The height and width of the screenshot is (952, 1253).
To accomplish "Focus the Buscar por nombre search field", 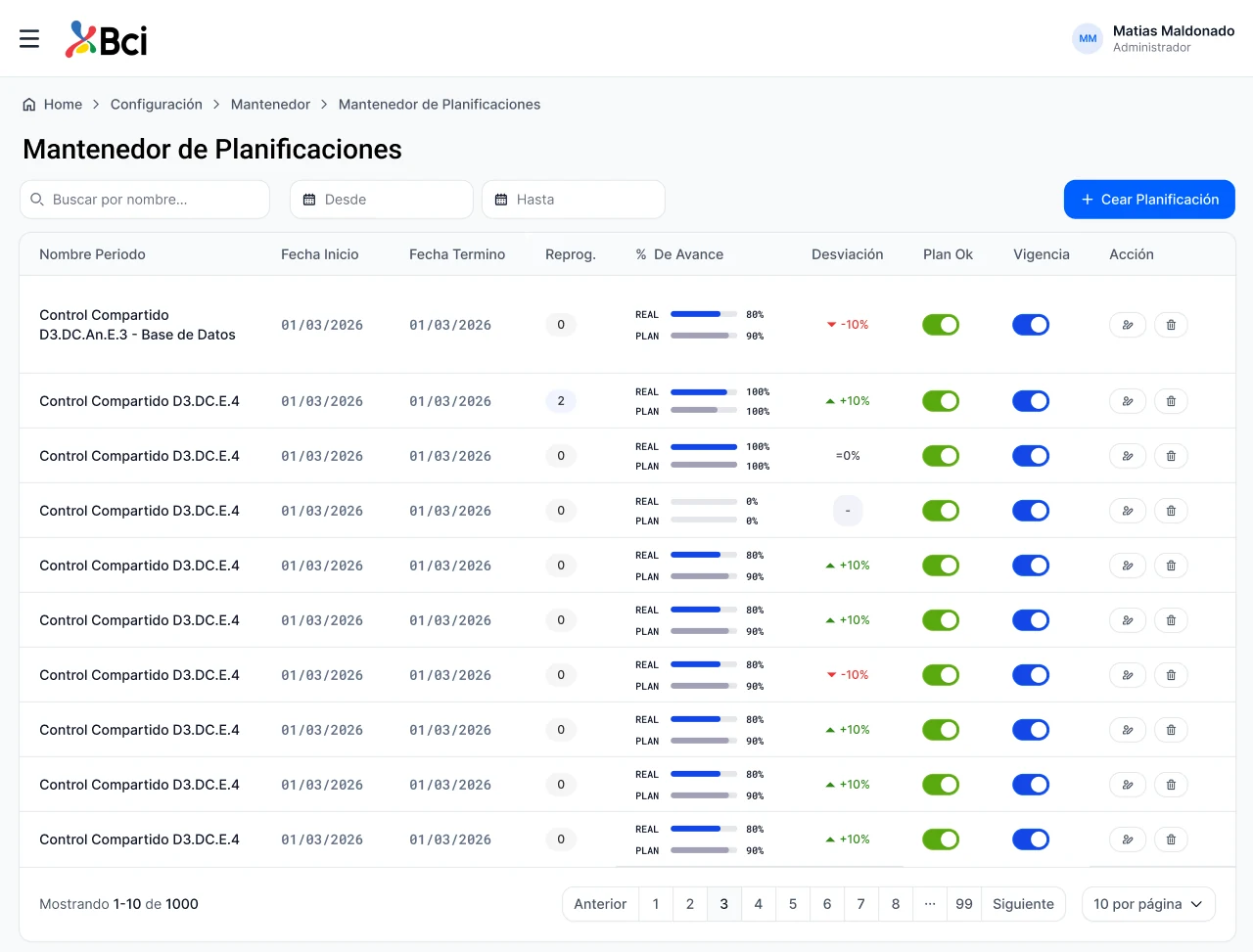I will (x=145, y=200).
